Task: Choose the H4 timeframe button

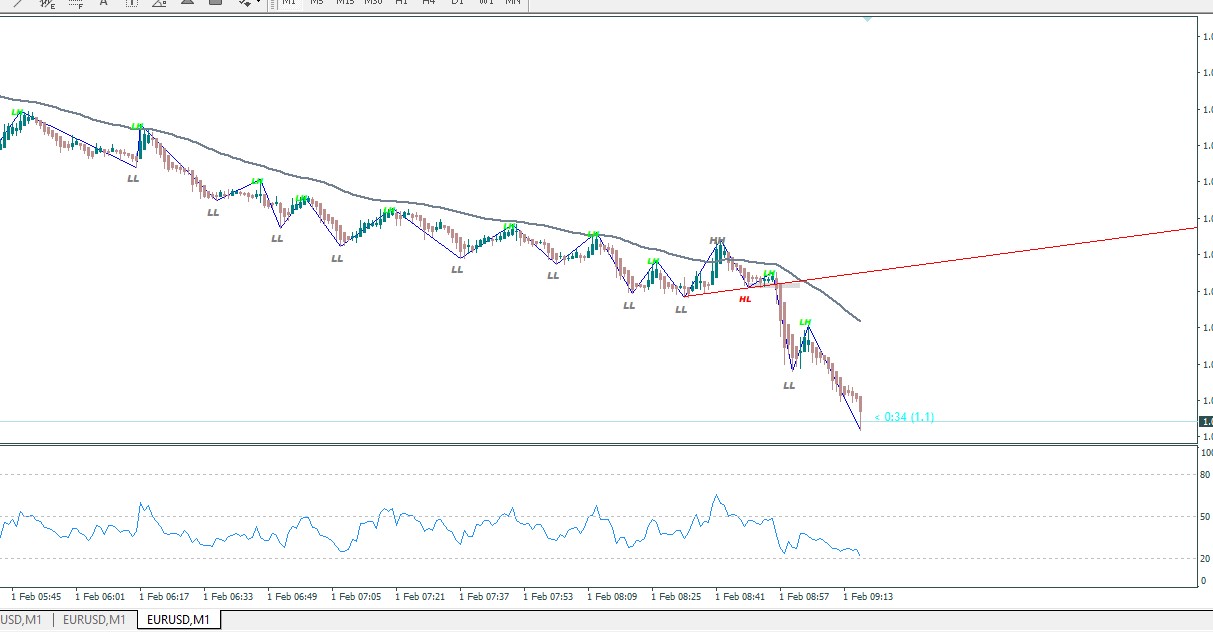Action: pyautogui.click(x=429, y=3)
